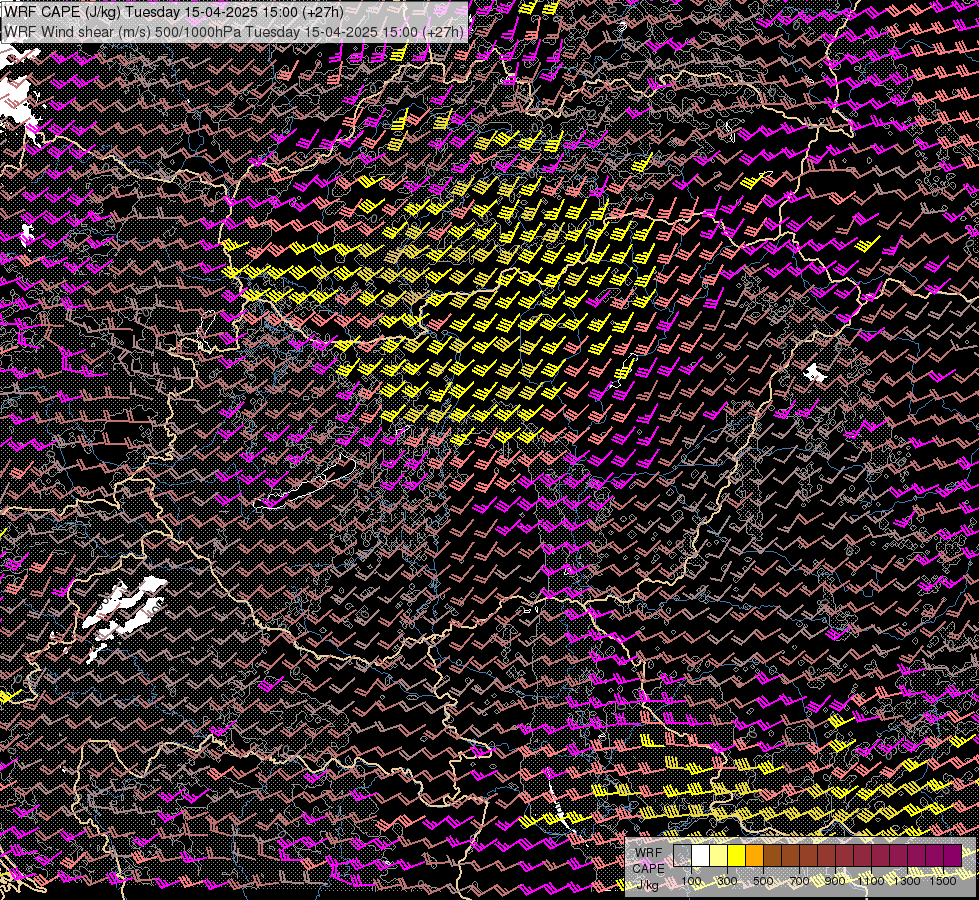
Task: Select the pale yellow CAPE legend swatch
Action: [x=719, y=855]
